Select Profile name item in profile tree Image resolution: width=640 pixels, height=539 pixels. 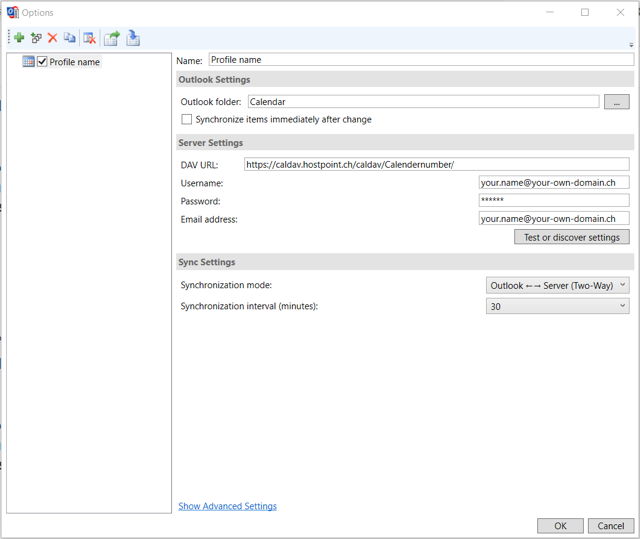[74, 62]
